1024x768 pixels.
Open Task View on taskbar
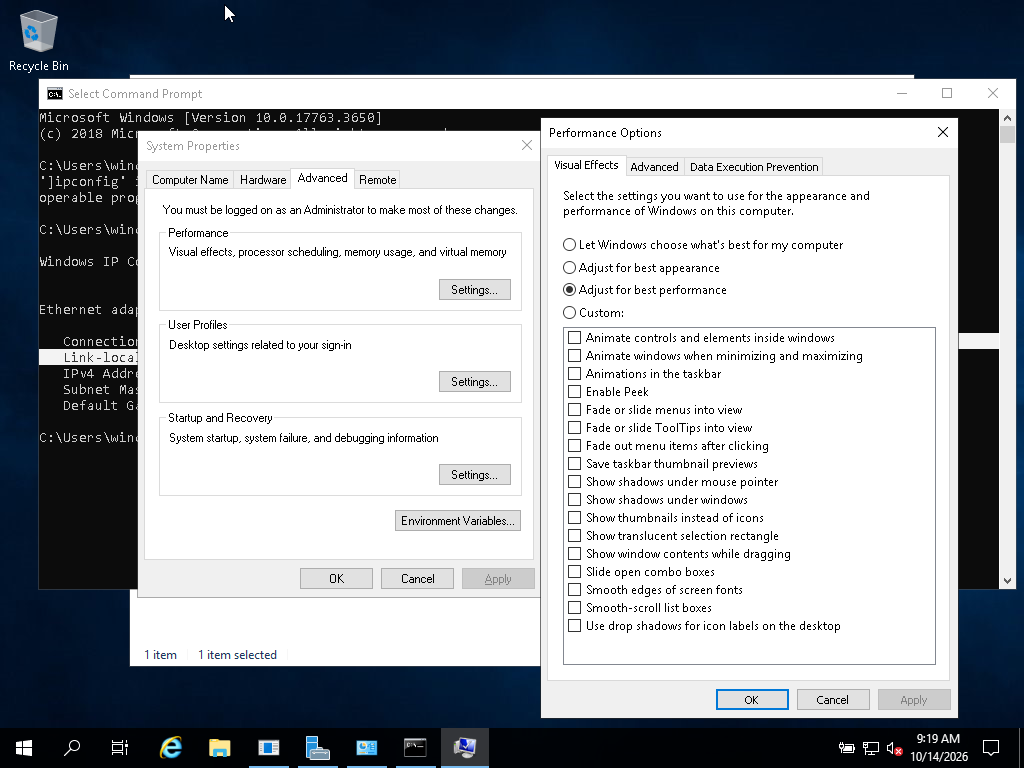pyautogui.click(x=120, y=748)
